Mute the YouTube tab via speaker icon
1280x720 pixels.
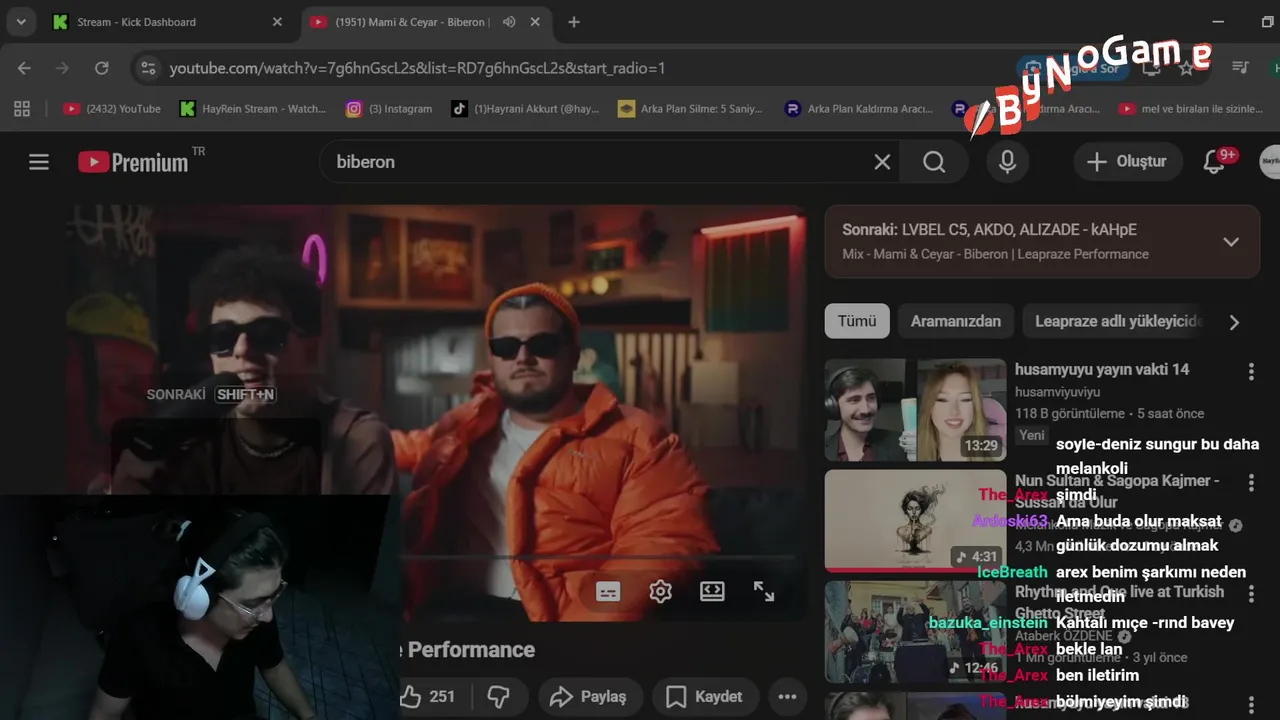pos(509,22)
